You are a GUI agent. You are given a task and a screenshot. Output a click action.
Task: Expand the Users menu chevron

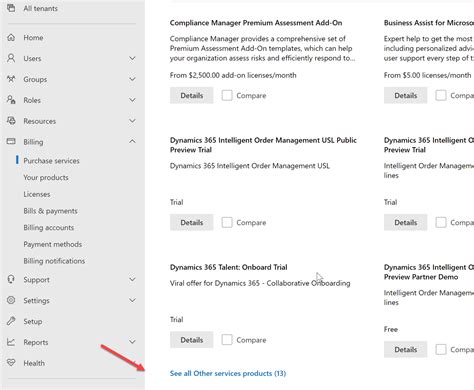click(x=132, y=58)
